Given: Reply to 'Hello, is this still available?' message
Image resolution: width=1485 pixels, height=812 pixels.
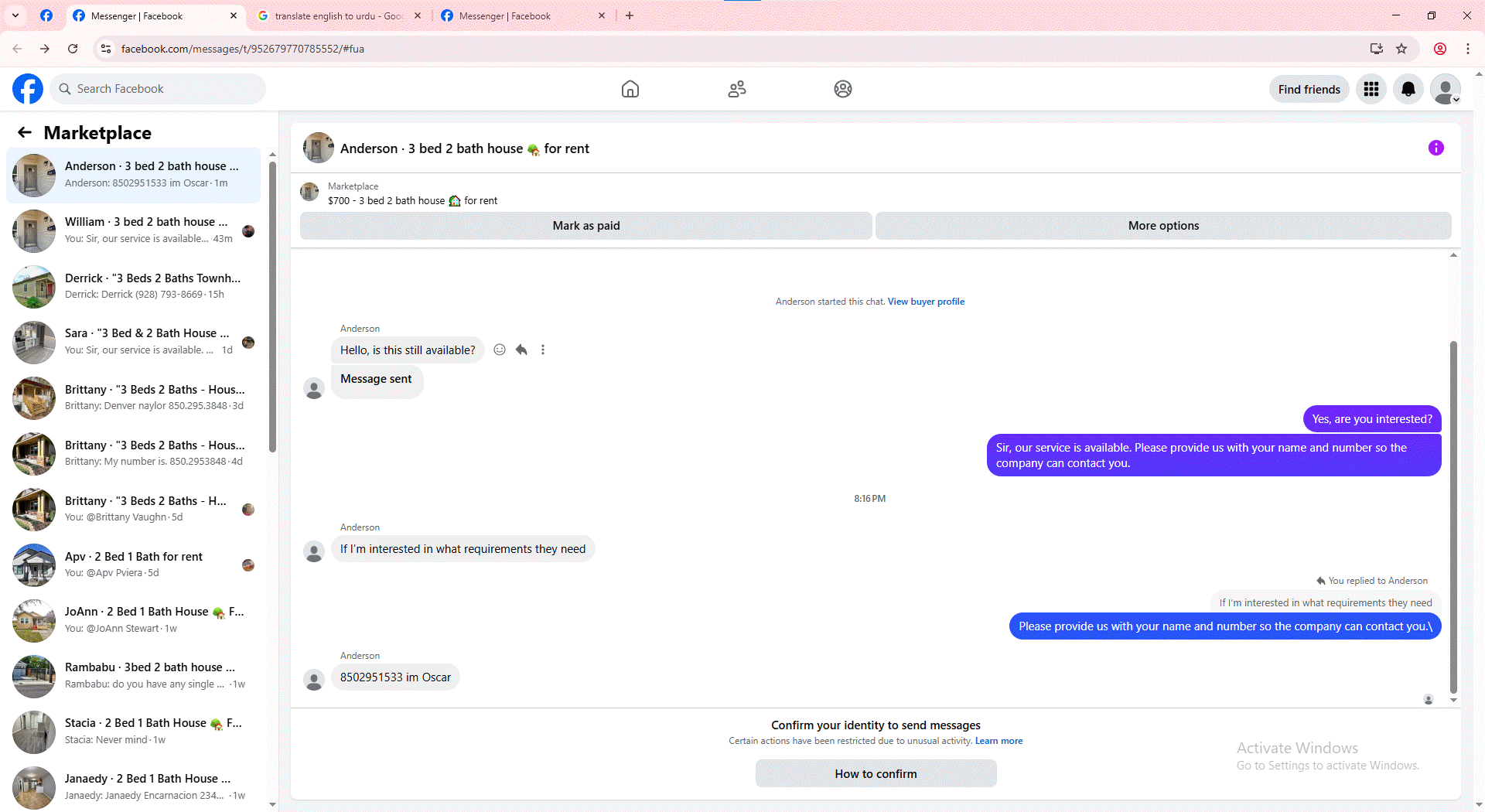Looking at the screenshot, I should pos(521,350).
